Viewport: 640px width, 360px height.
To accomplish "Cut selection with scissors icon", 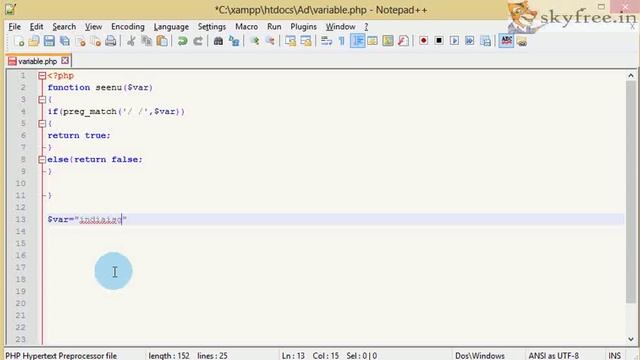I will [131, 41].
